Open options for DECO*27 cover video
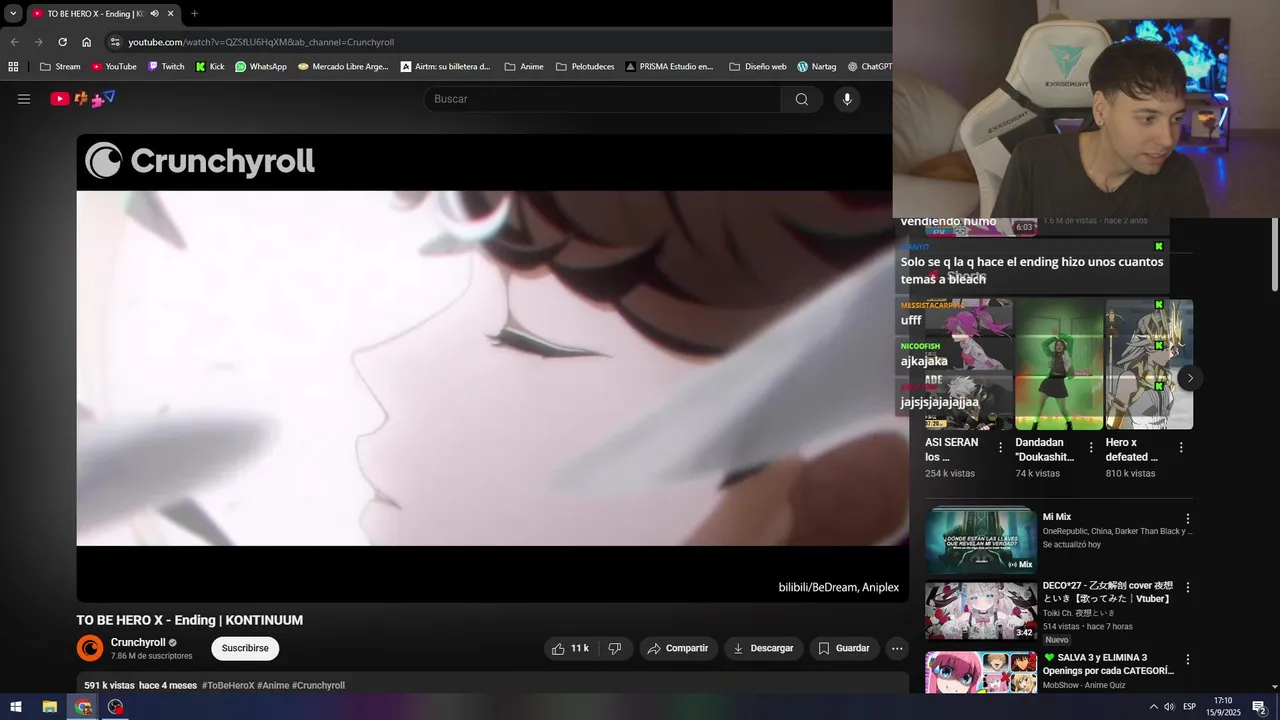 1188,588
